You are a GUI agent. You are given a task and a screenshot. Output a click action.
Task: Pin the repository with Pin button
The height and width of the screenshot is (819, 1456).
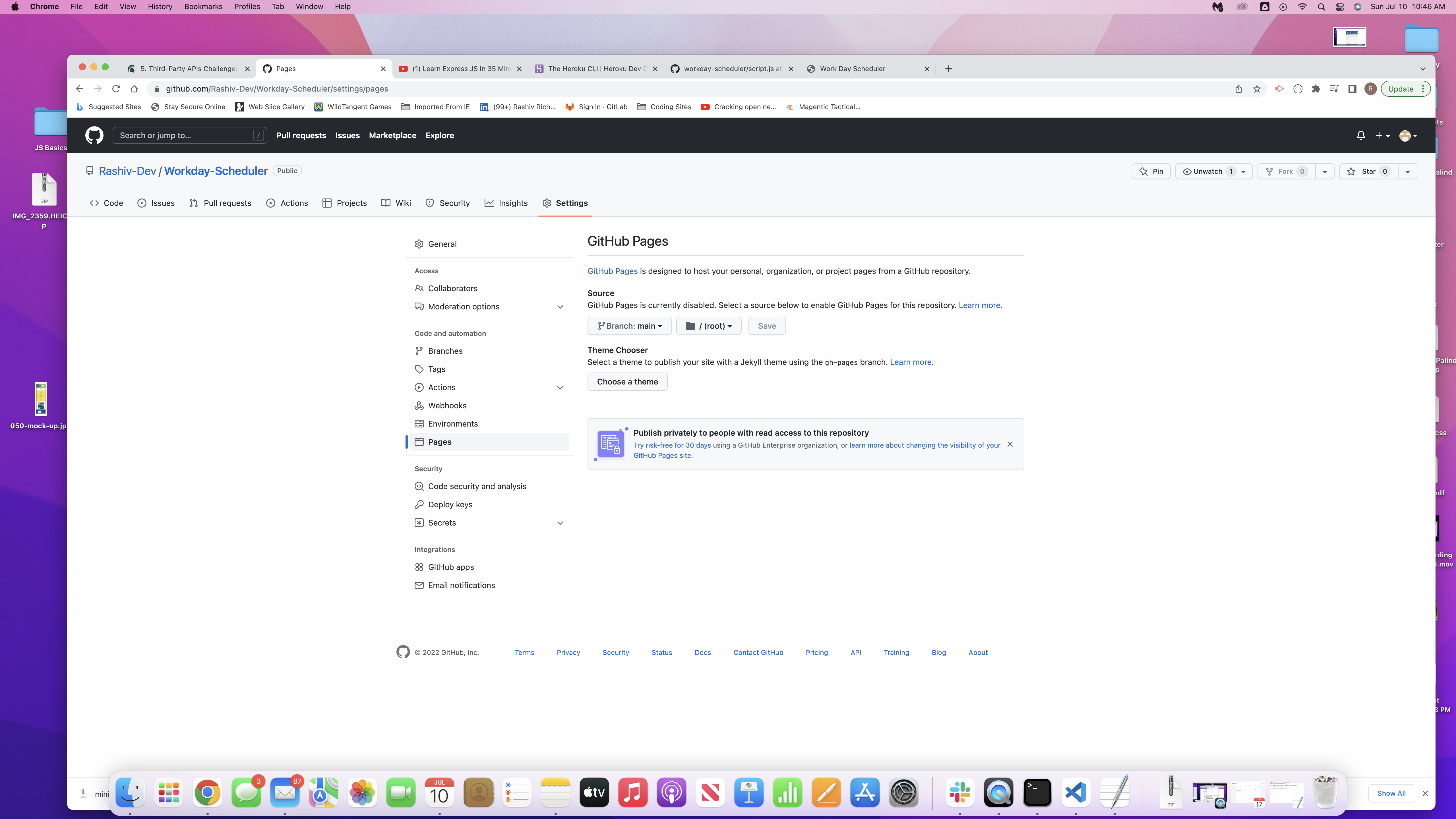click(x=1151, y=171)
